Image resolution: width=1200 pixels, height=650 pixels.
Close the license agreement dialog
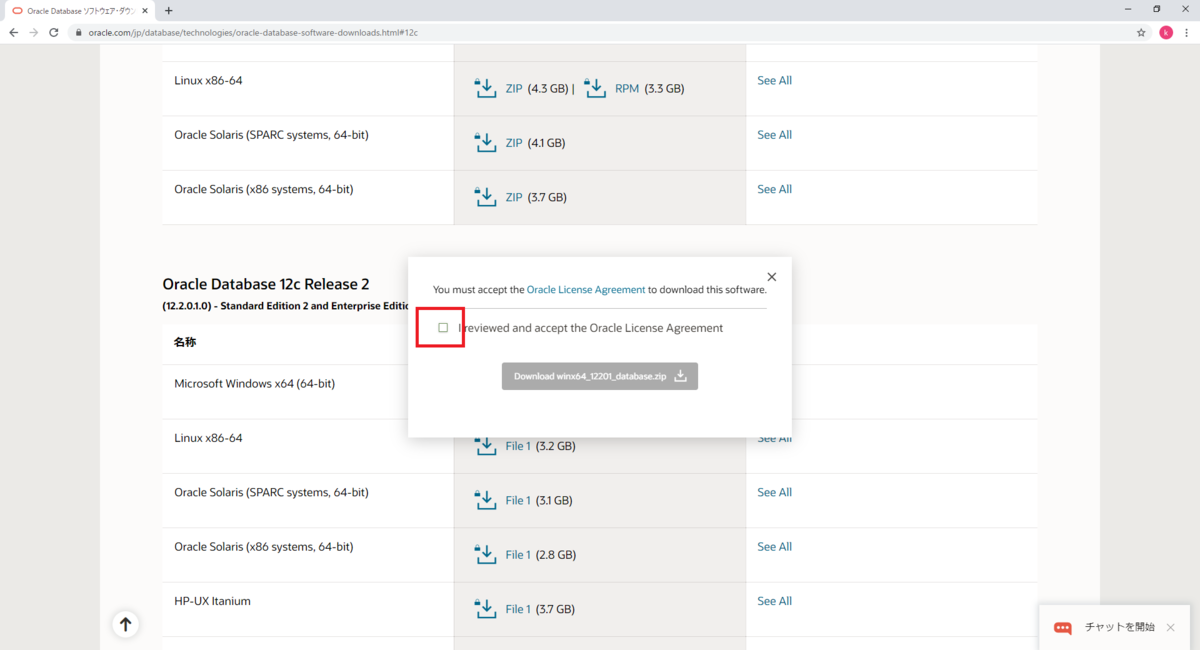(x=771, y=277)
